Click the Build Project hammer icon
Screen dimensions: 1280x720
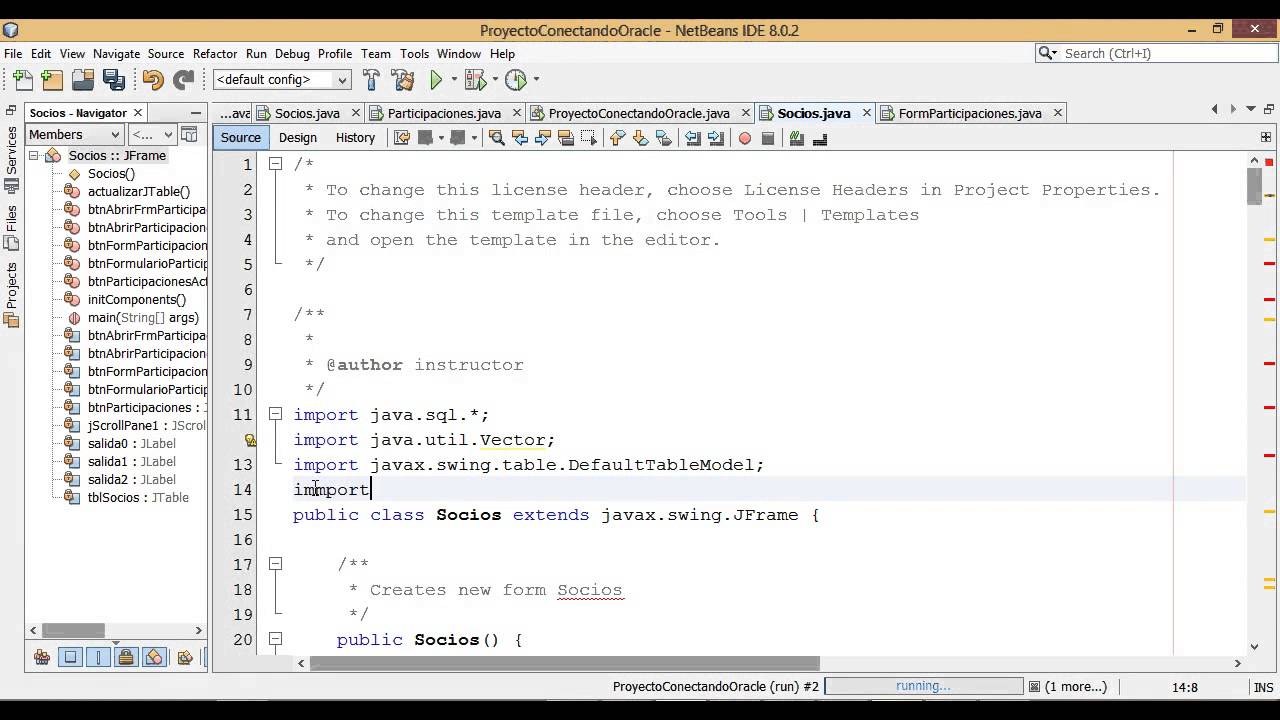pos(371,79)
